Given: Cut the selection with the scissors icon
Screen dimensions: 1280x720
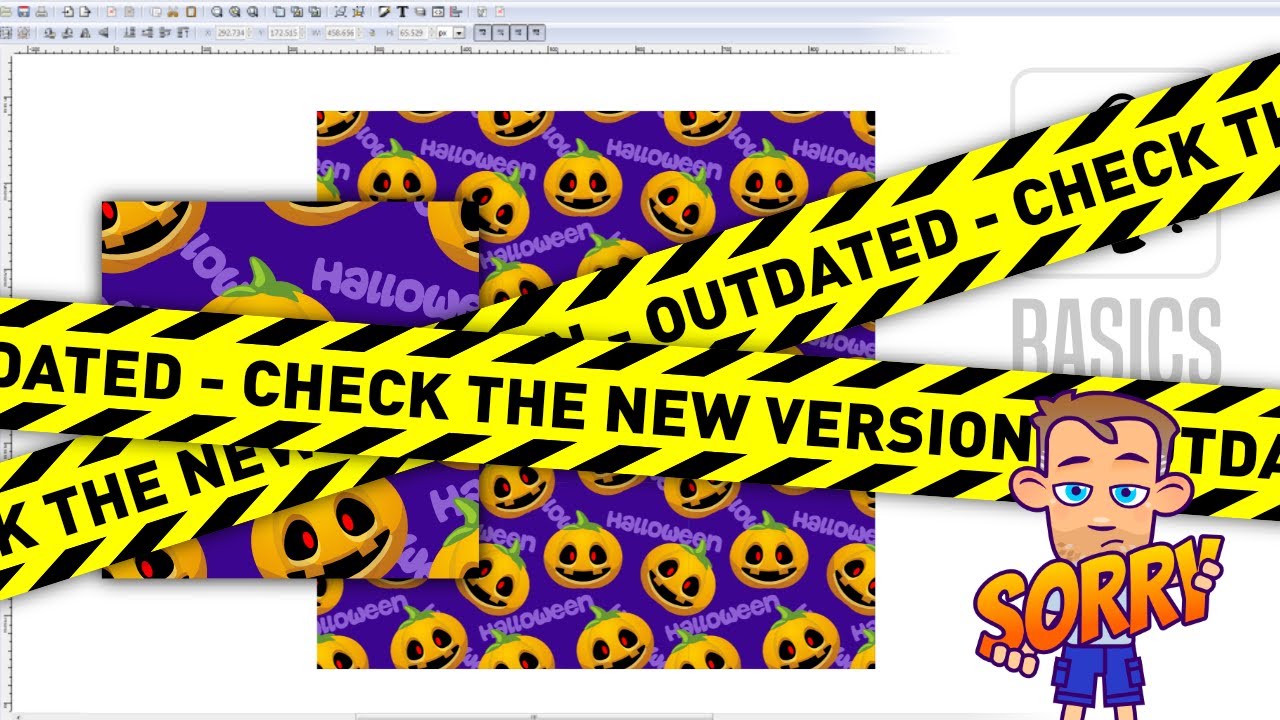Looking at the screenshot, I should (173, 12).
